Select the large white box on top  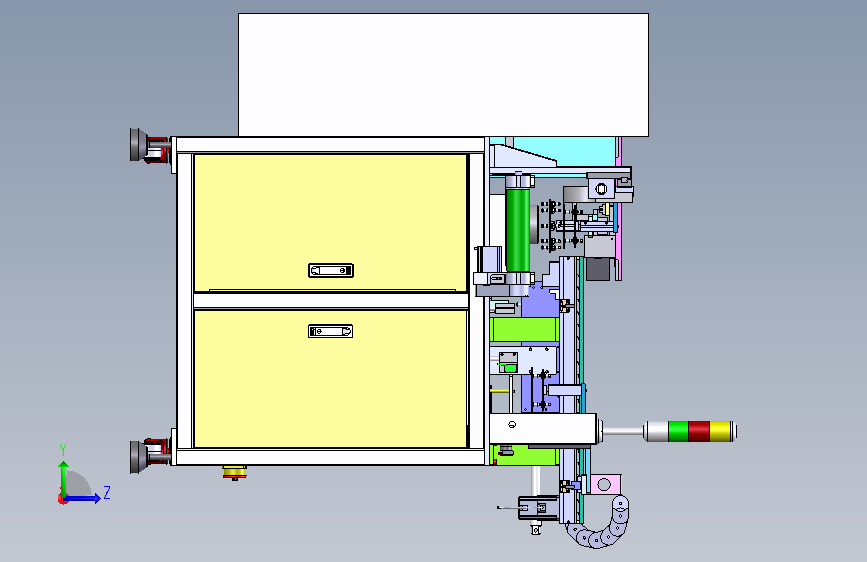tap(443, 75)
